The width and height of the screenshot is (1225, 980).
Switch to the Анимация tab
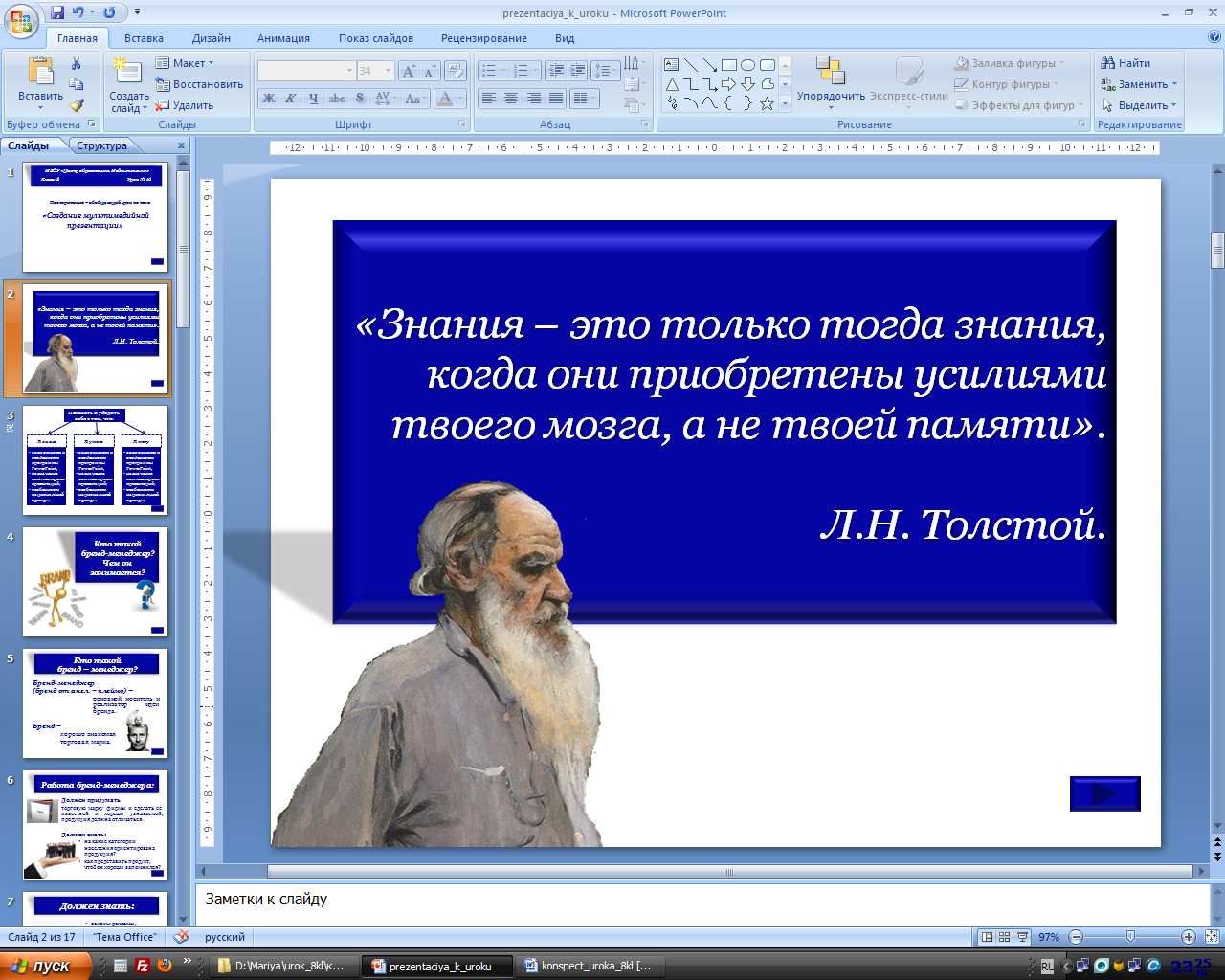[x=283, y=38]
